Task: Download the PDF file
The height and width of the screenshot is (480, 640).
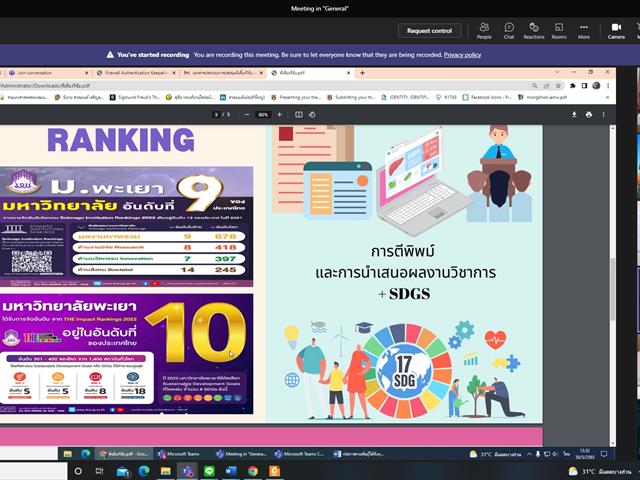Action: coord(574,115)
